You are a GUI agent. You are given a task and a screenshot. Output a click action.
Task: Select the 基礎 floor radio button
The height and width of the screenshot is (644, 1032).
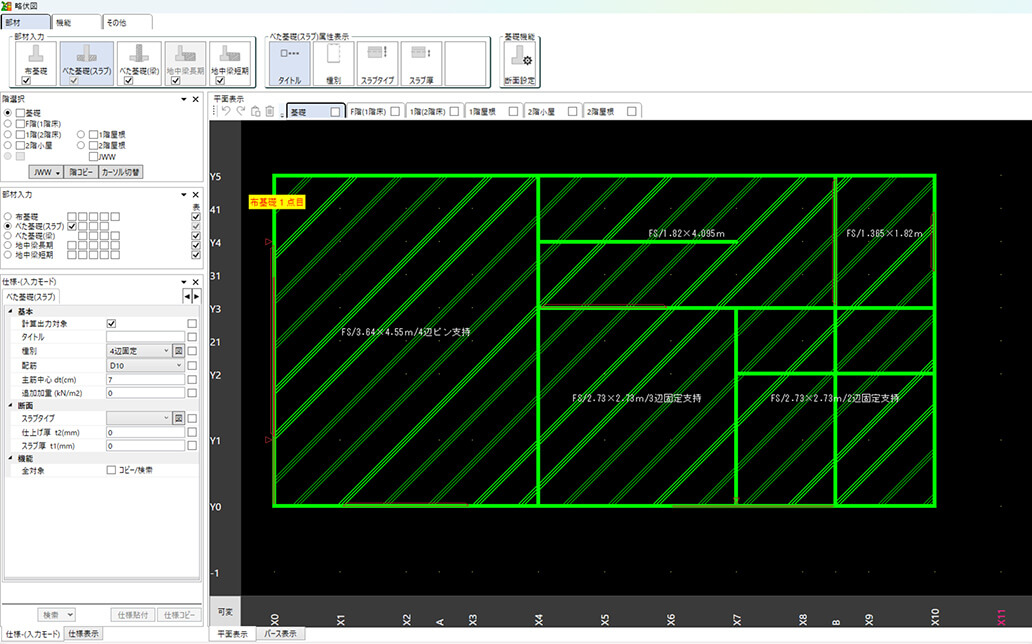(x=8, y=113)
